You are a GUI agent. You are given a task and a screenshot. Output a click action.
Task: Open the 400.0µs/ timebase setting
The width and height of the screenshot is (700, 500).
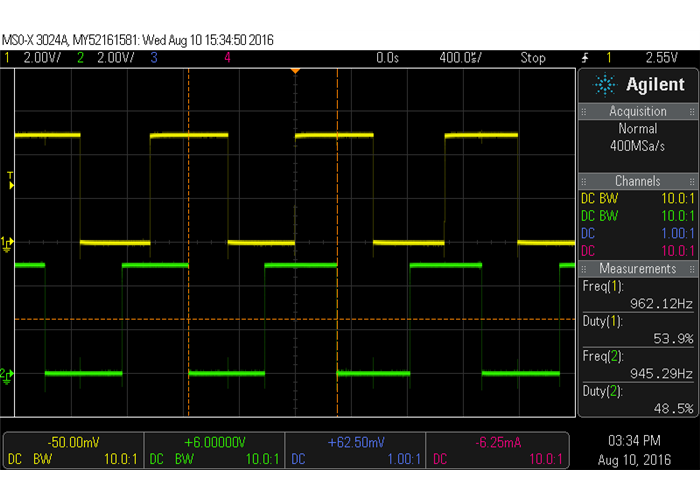click(461, 58)
